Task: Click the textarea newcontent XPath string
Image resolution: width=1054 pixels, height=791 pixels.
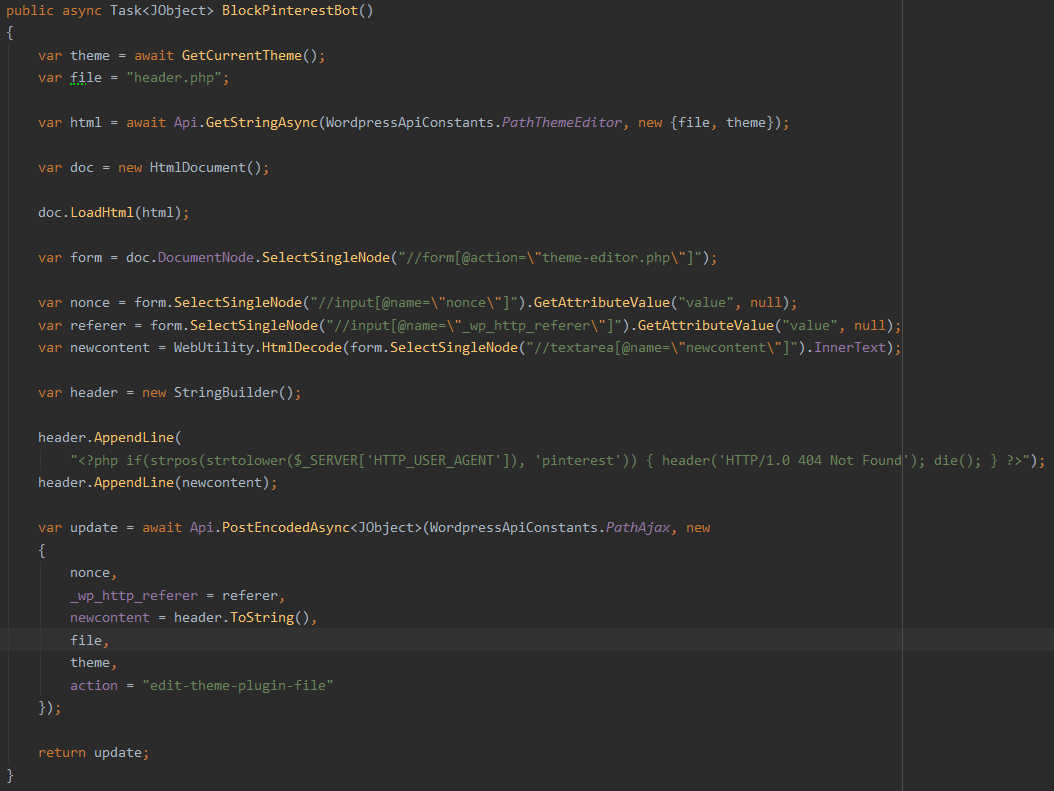Action: click(x=661, y=348)
